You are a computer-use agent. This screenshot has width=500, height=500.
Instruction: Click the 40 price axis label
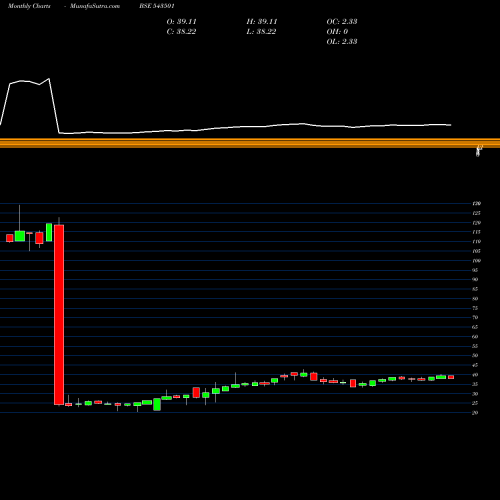[475, 375]
